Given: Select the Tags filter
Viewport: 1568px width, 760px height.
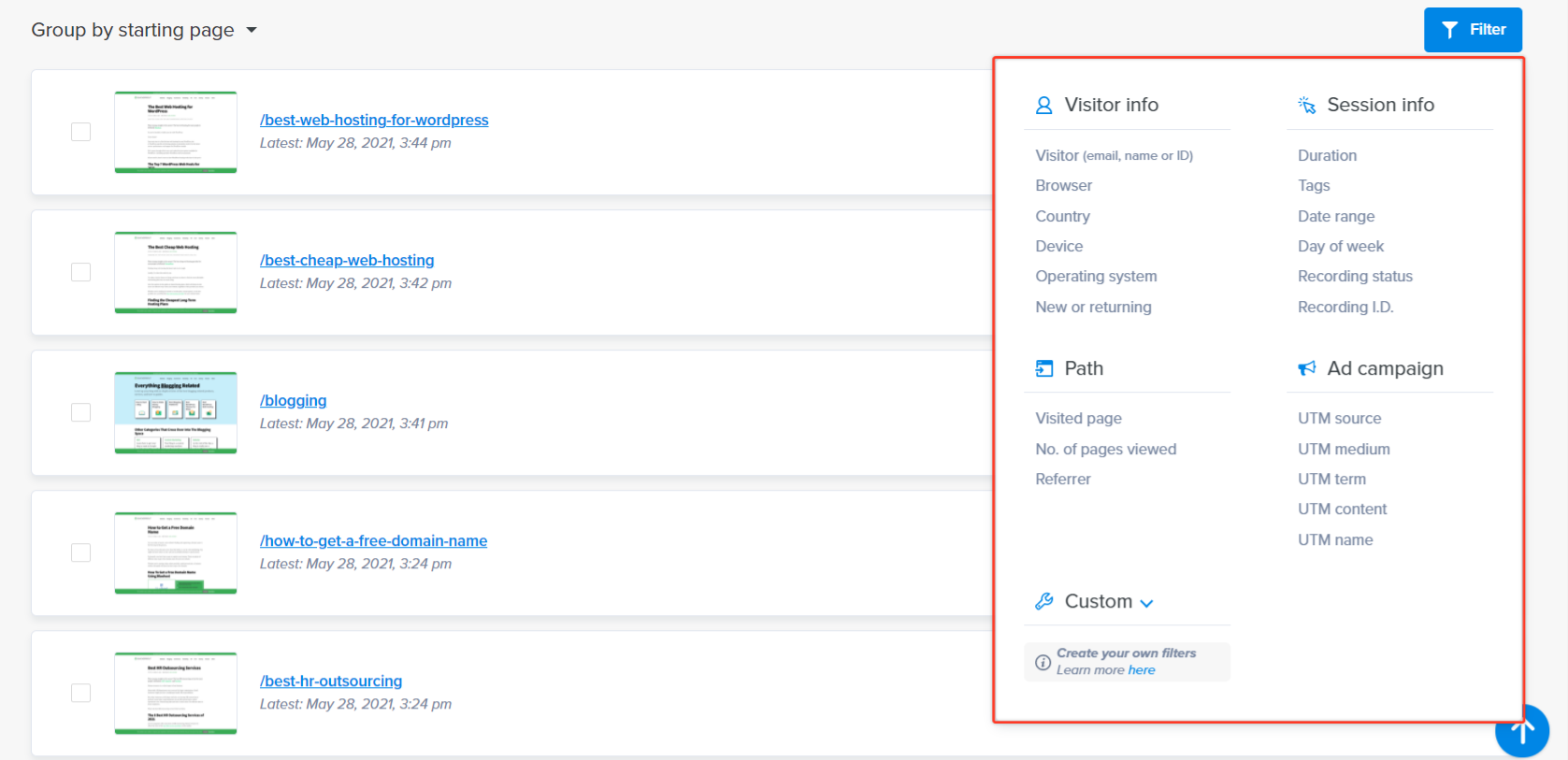Looking at the screenshot, I should click(1314, 185).
